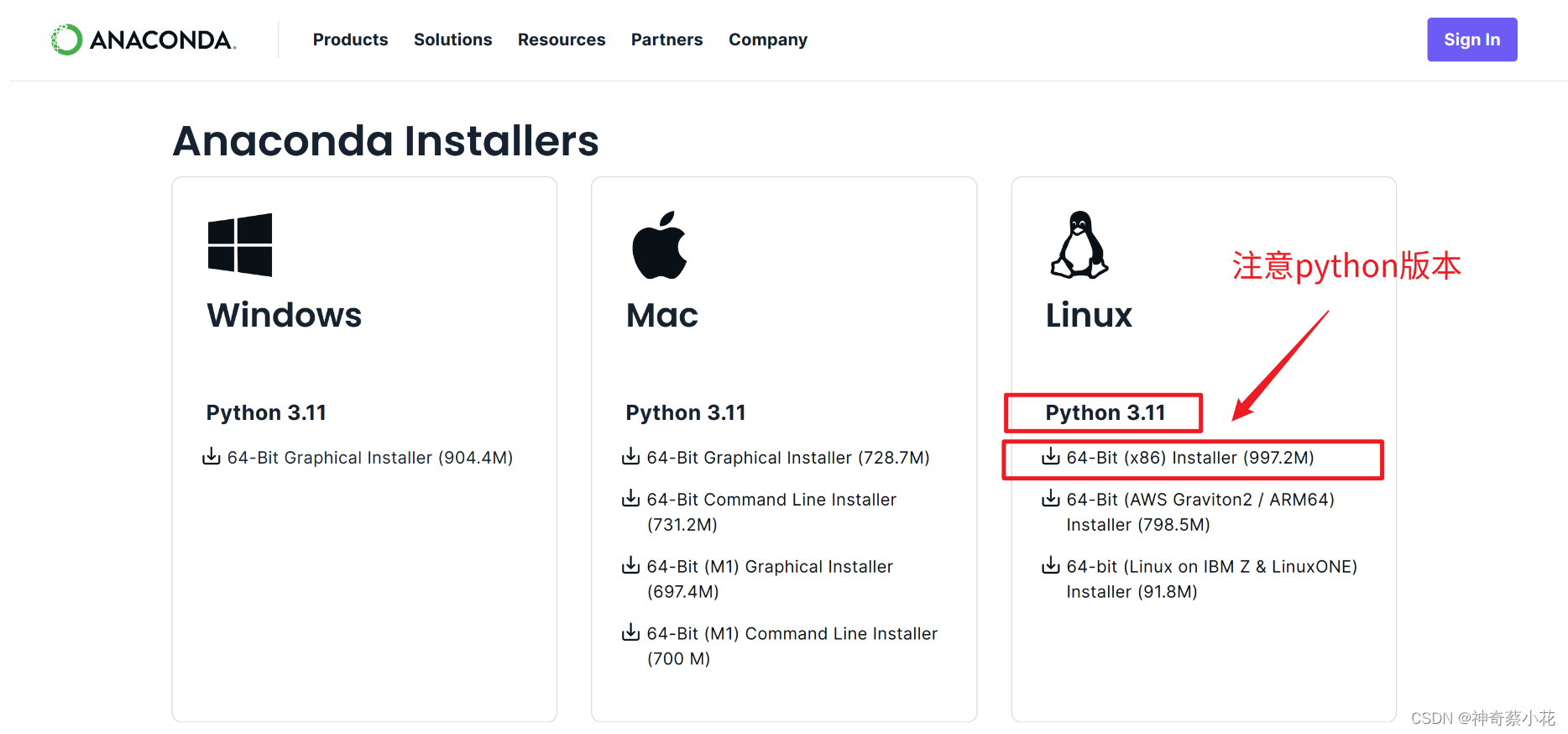Image resolution: width=1568 pixels, height=734 pixels.
Task: Click the Sign In button
Action: pos(1472,39)
